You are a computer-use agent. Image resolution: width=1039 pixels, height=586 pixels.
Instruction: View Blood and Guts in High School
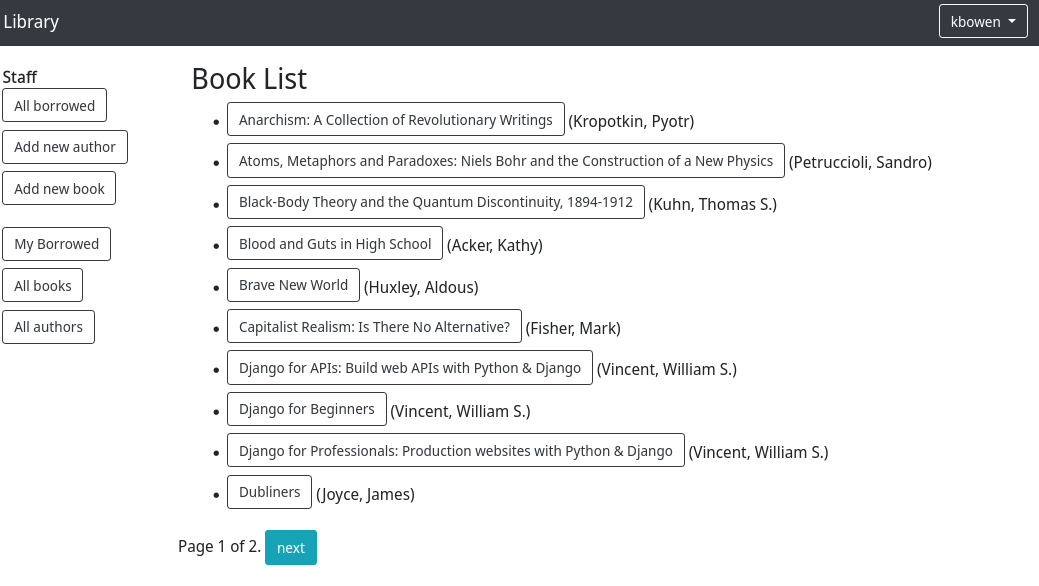334,244
